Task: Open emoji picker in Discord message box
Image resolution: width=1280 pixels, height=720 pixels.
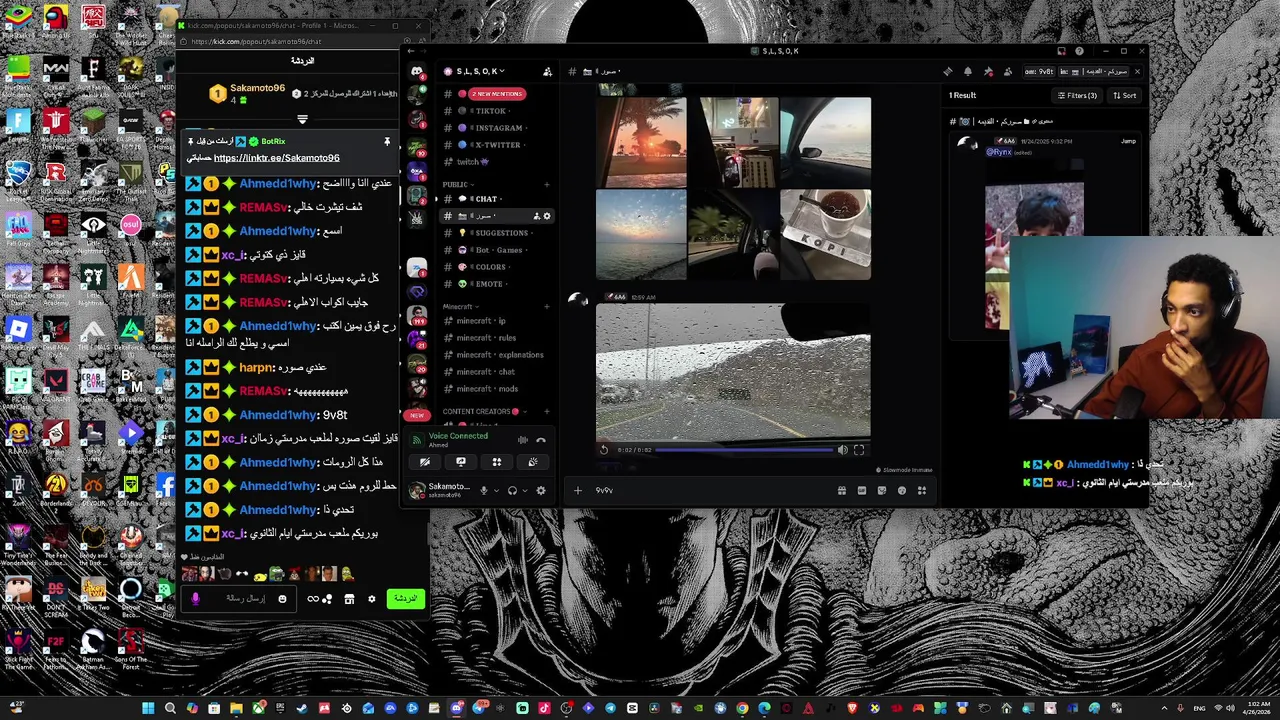Action: (x=902, y=490)
